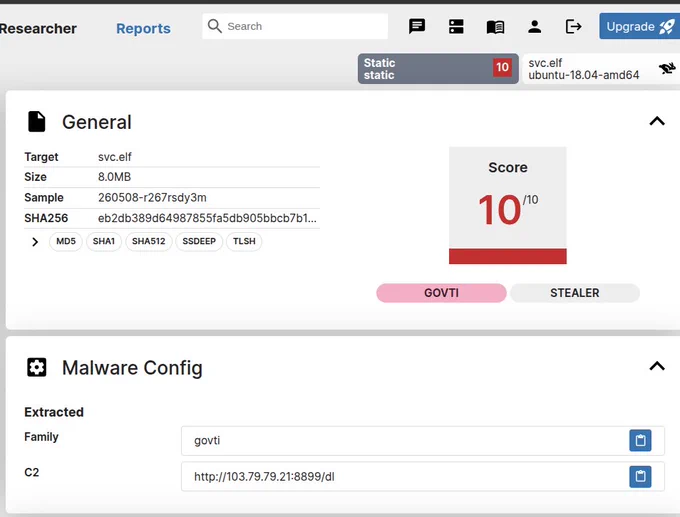Select the svc.elf ubuntu-18.04-amd64 tab
This screenshot has height=517, width=680.
click(x=601, y=69)
